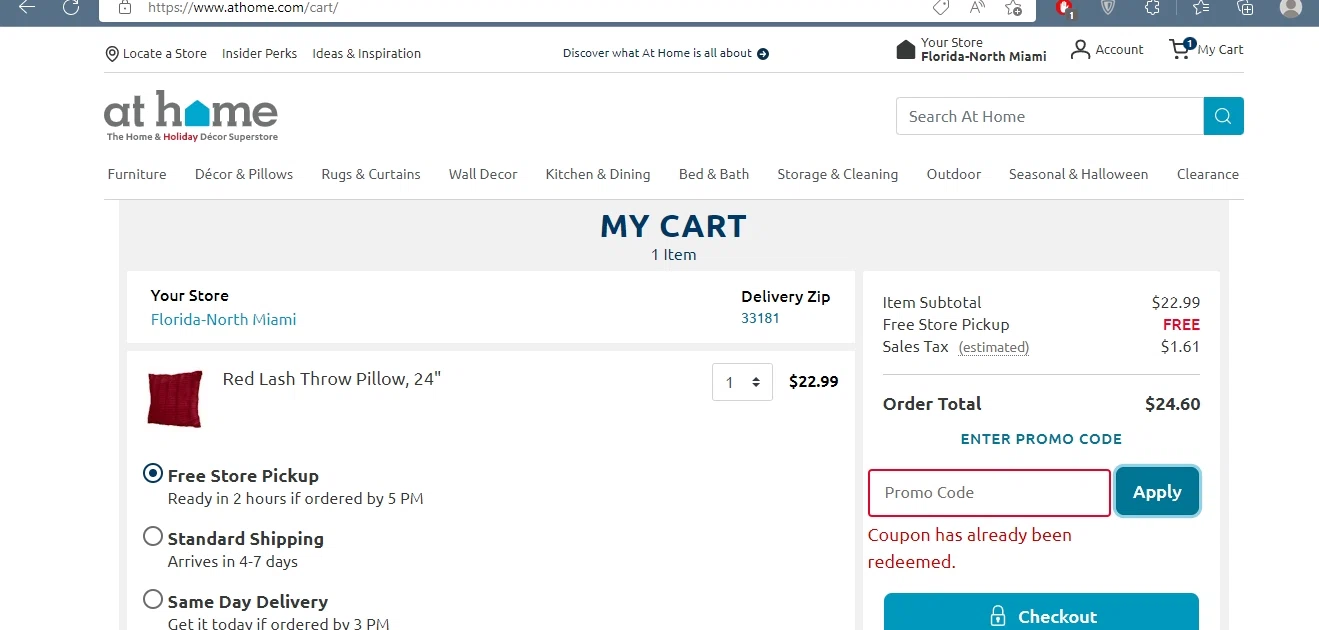Focus the Search At Home field
This screenshot has width=1319, height=630.
[x=1050, y=116]
